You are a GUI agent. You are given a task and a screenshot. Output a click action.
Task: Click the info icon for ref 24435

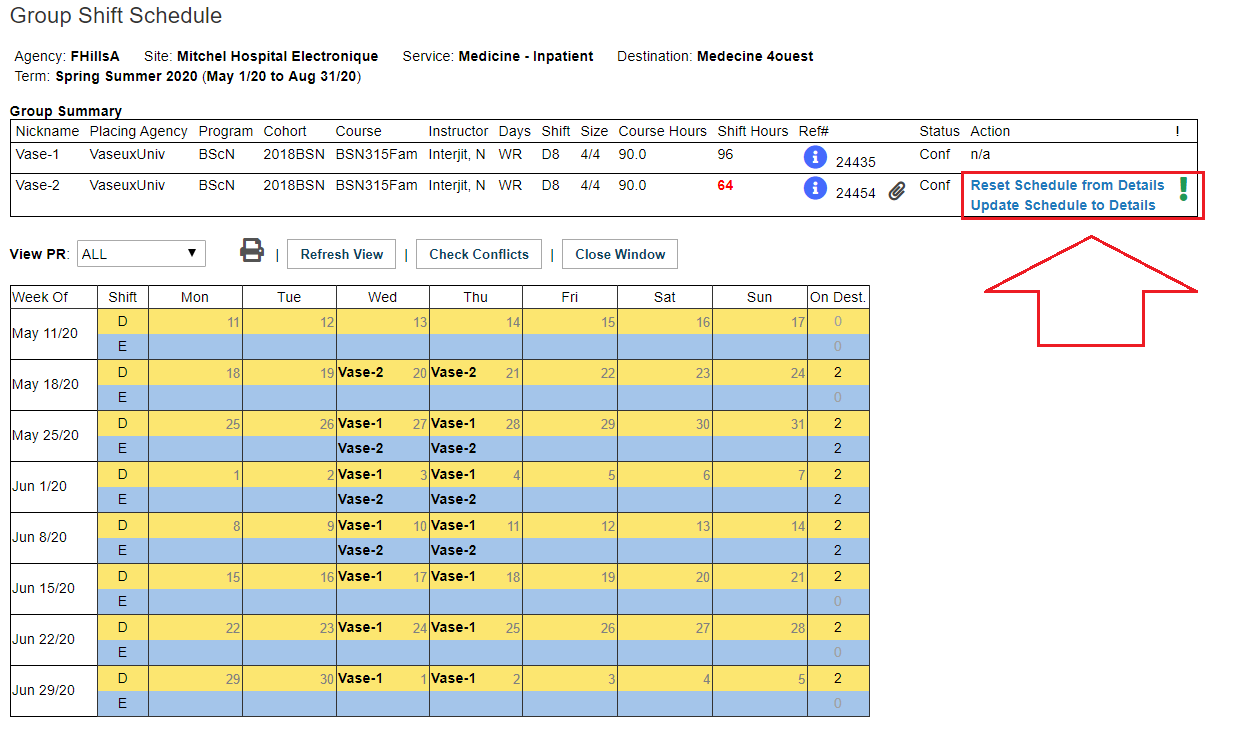point(815,157)
